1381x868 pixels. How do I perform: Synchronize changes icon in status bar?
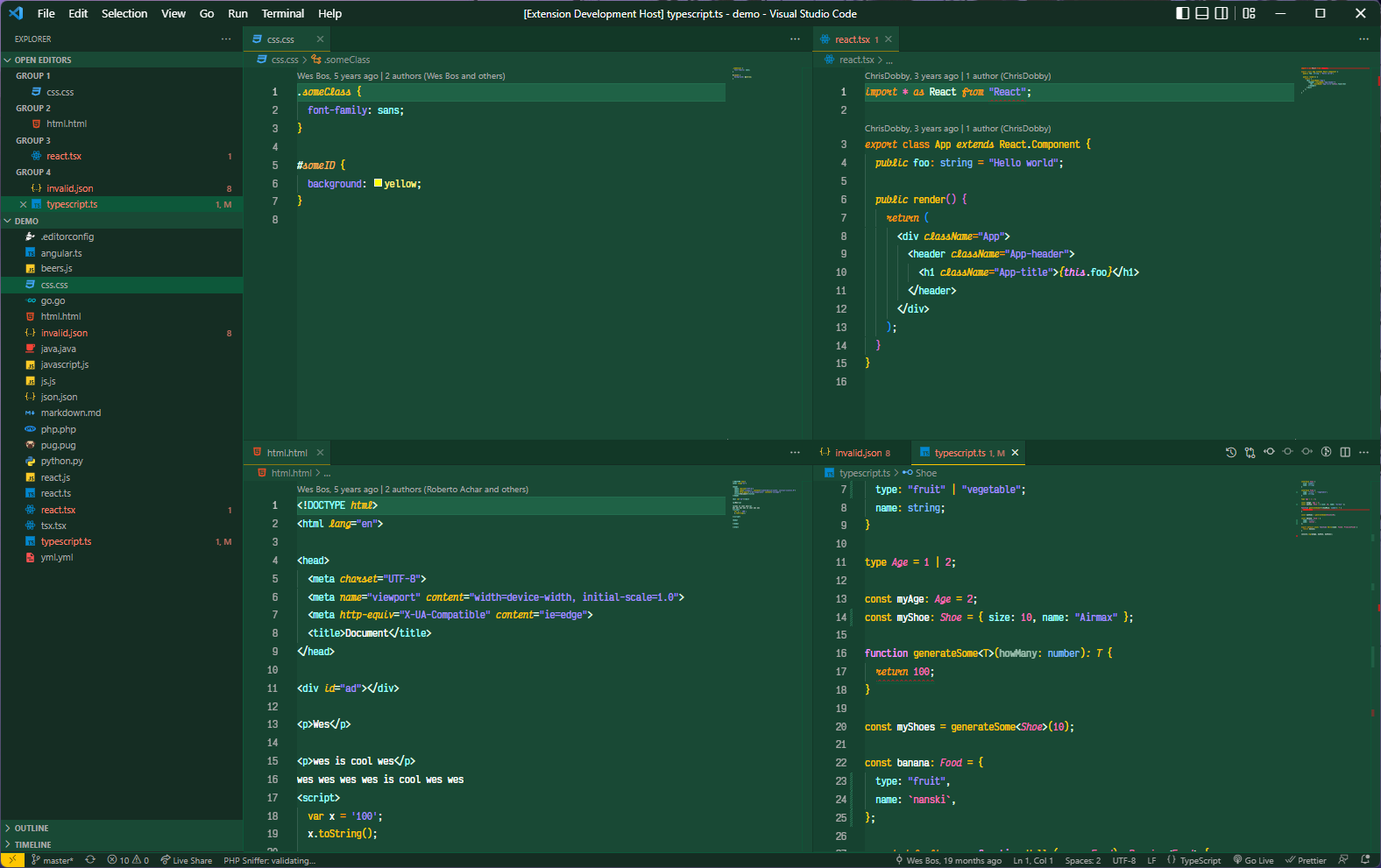click(90, 860)
